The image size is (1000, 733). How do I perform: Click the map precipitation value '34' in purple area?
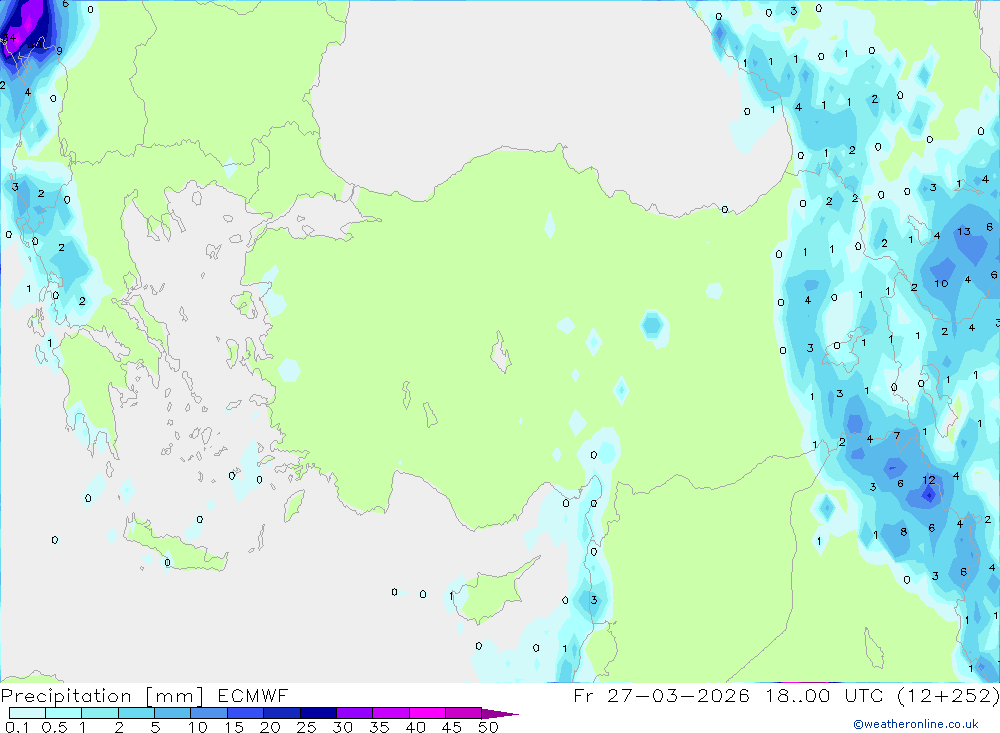coord(9,38)
